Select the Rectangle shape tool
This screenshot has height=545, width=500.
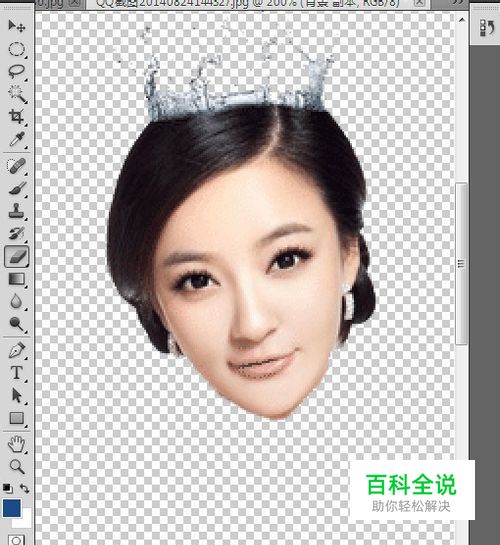pyautogui.click(x=16, y=418)
